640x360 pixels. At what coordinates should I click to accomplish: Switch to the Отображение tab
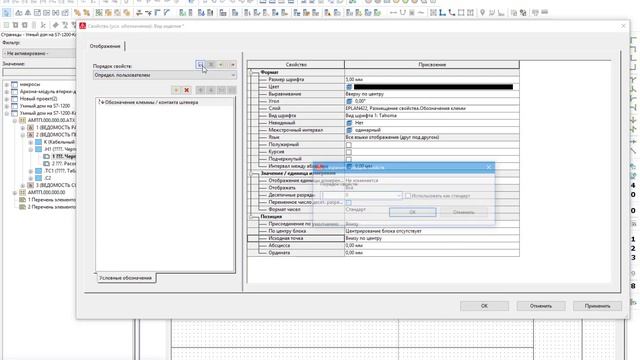point(105,46)
